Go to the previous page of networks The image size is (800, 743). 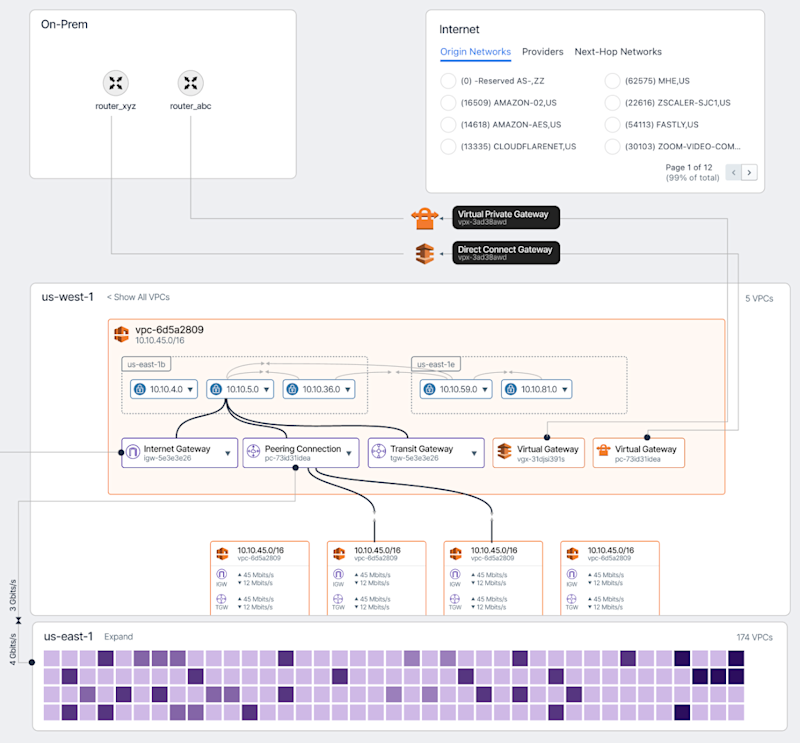(x=734, y=172)
